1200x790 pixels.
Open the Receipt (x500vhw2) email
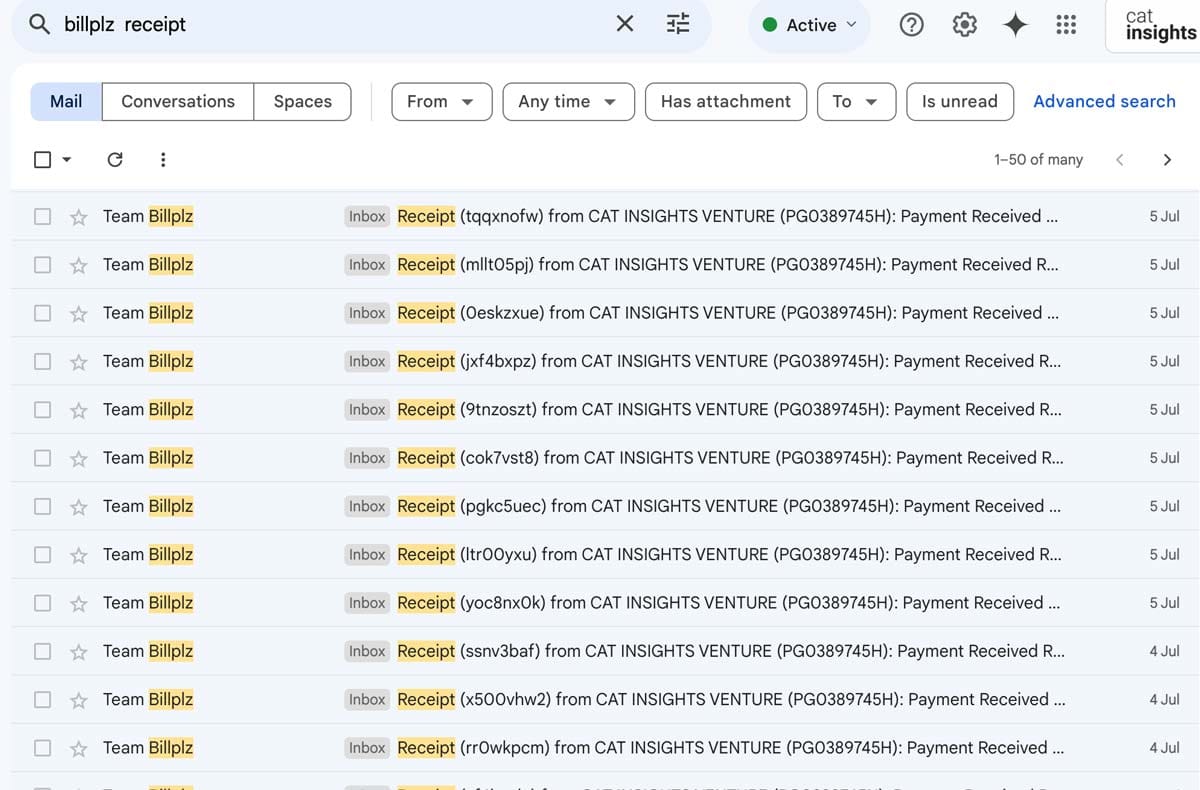coord(605,699)
